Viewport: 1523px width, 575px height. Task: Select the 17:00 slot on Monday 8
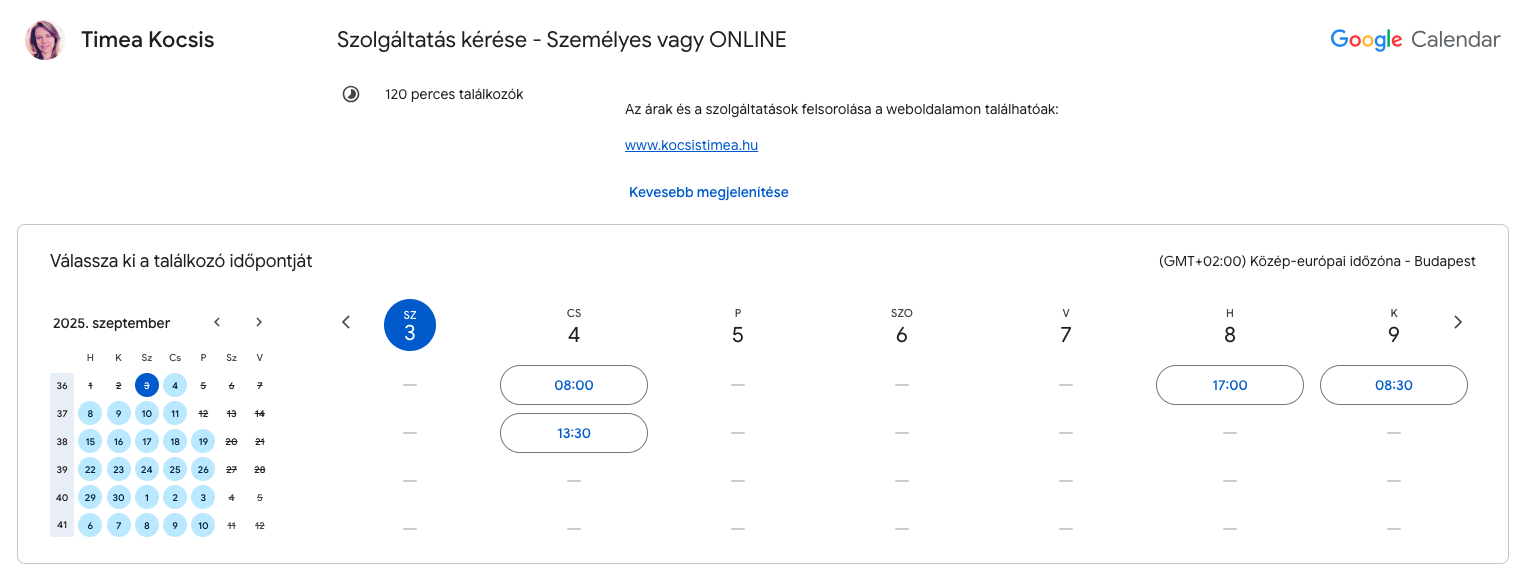click(x=1229, y=385)
